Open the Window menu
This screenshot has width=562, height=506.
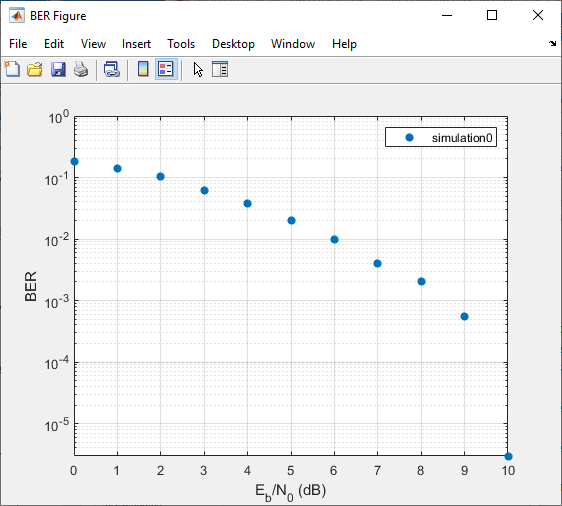coord(293,44)
